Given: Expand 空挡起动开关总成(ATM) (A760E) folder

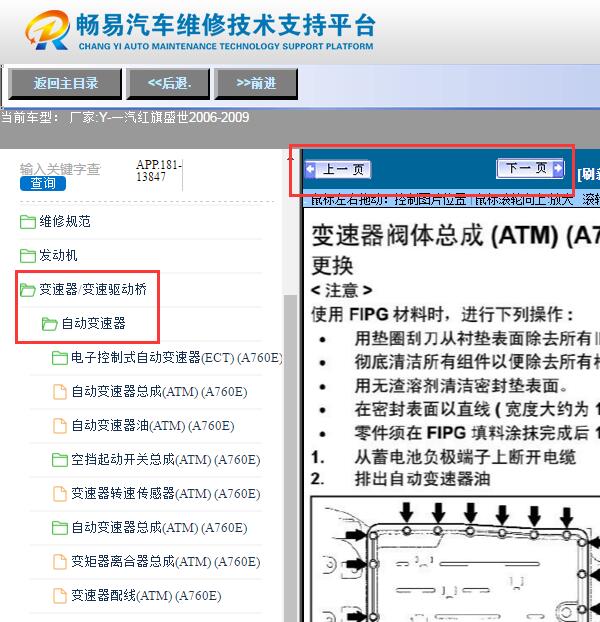Looking at the screenshot, I should coord(156,460).
